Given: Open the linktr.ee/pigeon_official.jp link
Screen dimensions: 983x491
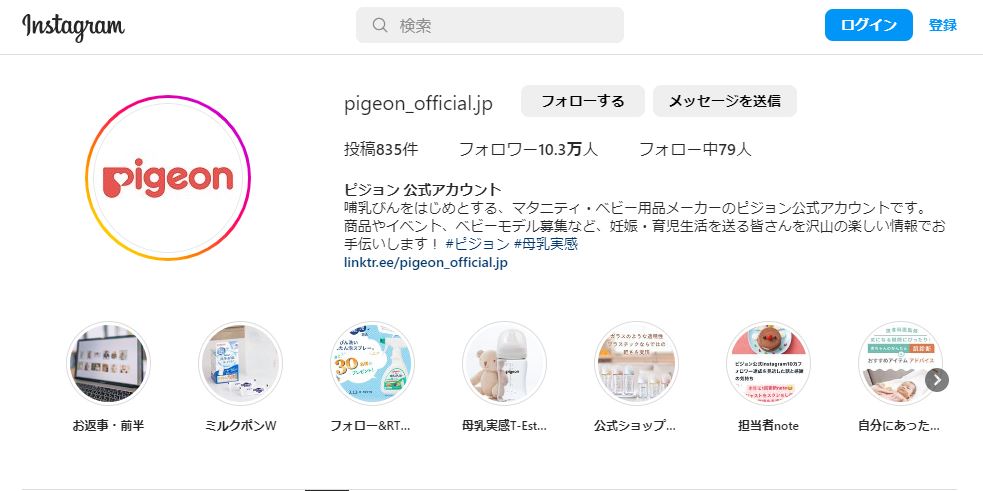Looking at the screenshot, I should (x=426, y=262).
